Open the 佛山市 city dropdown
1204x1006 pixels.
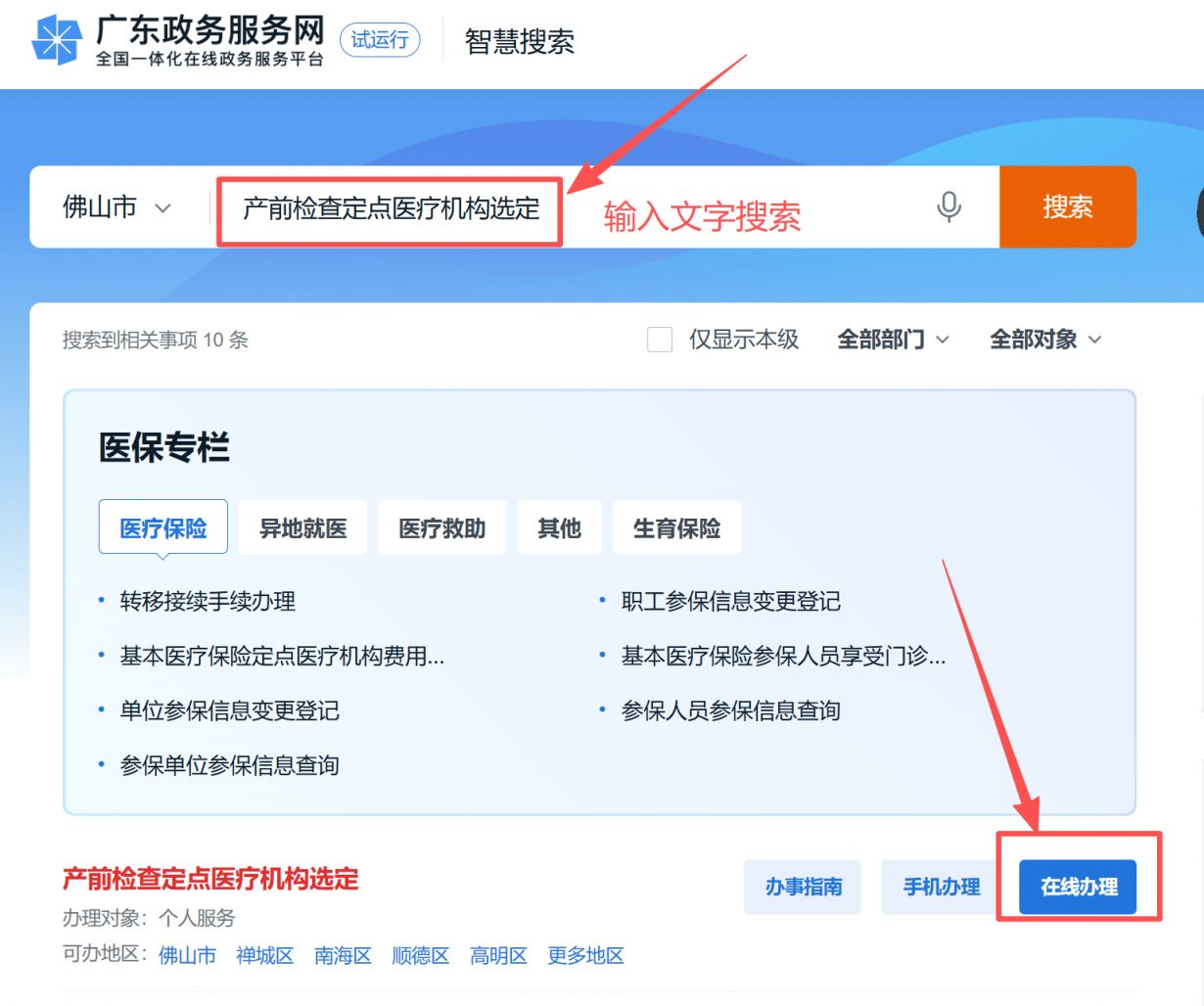click(117, 206)
